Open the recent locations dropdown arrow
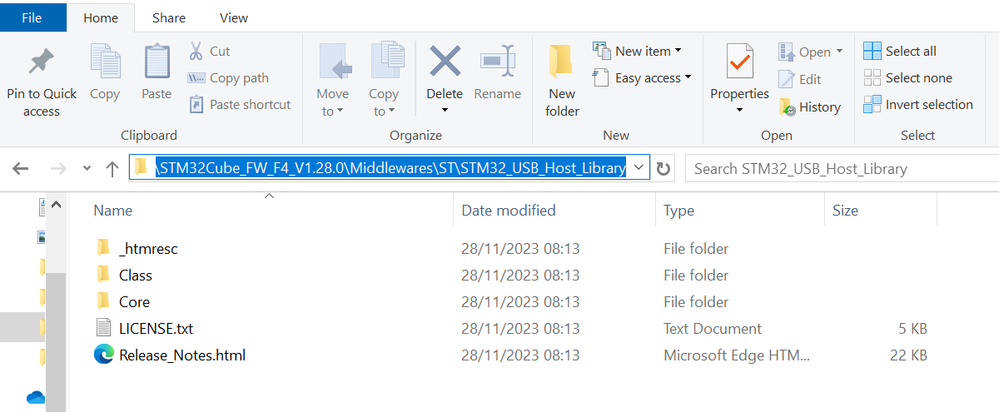This screenshot has height=412, width=999. [x=87, y=169]
